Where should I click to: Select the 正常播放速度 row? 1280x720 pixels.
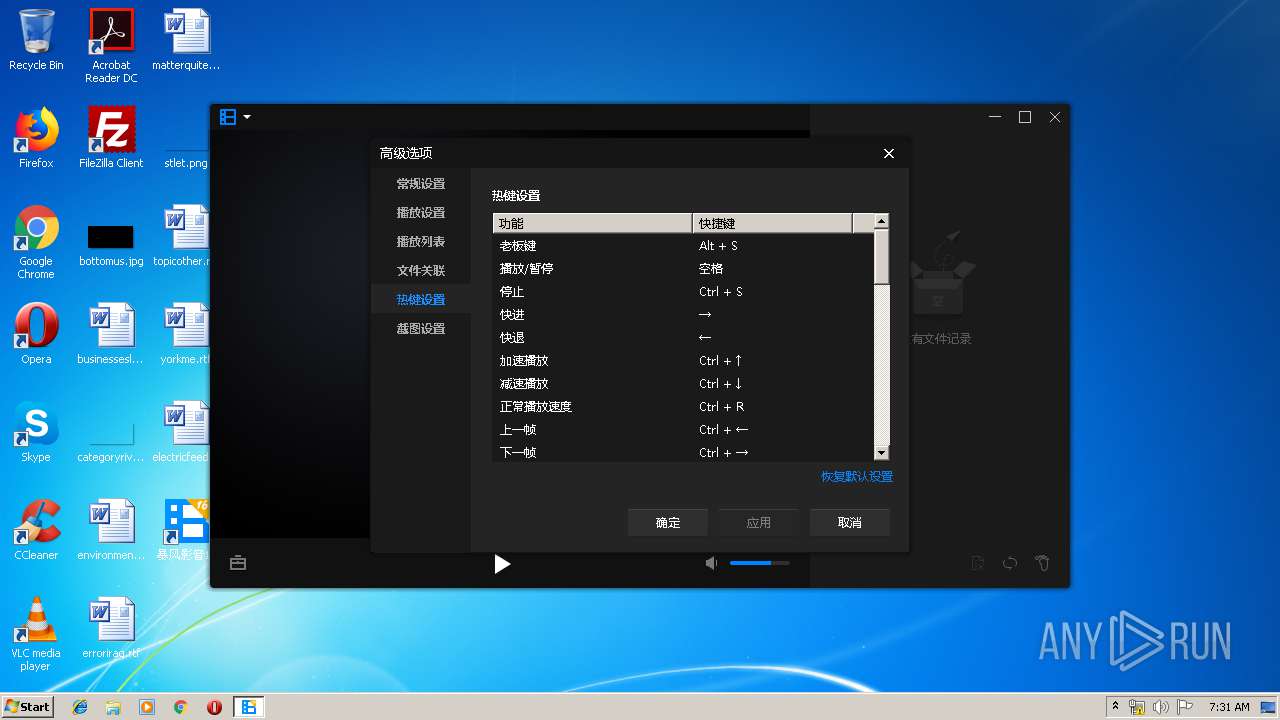point(683,407)
